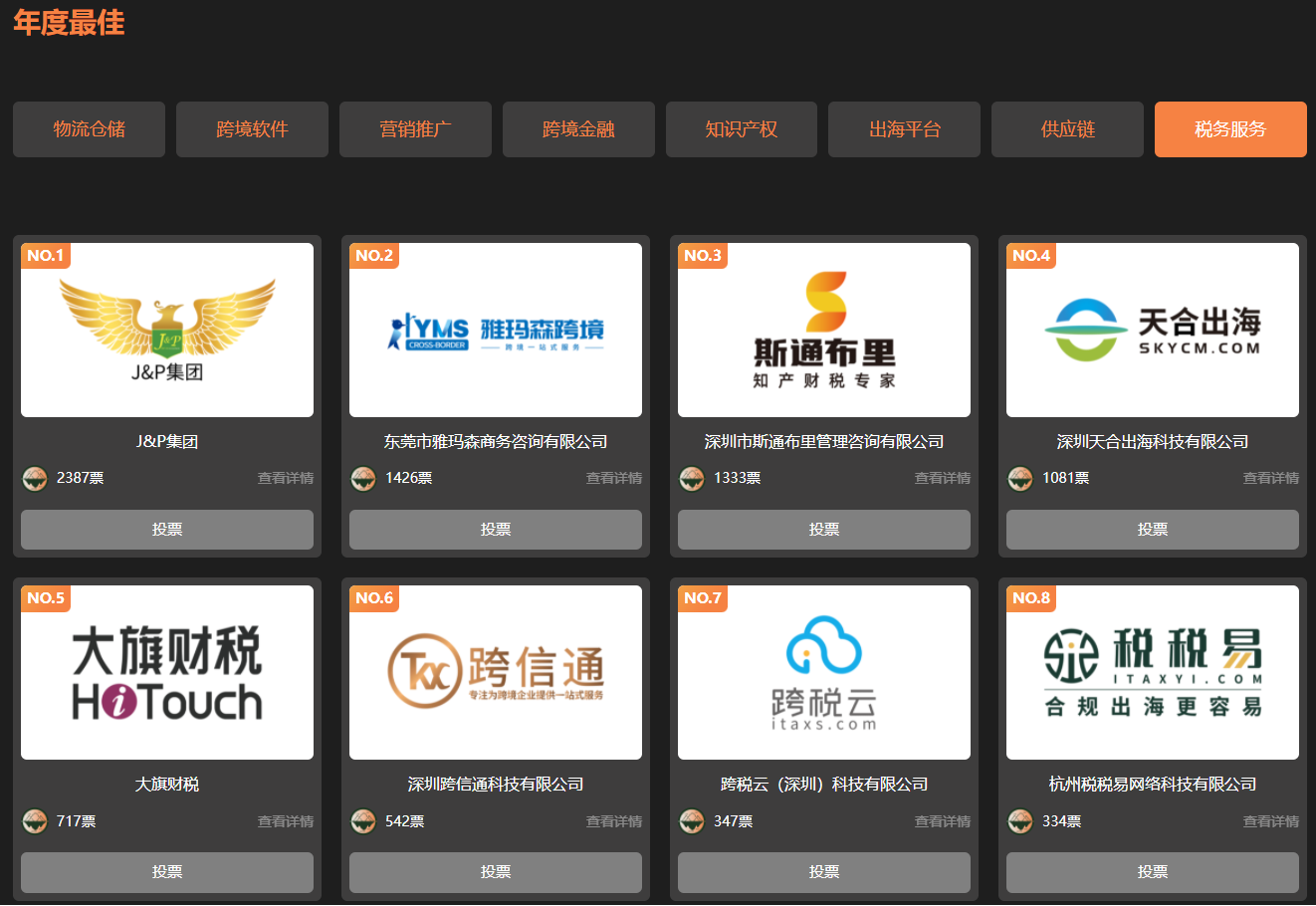This screenshot has width=1316, height=906.
Task: Switch to the 跨境软件 tab
Action: (252, 129)
